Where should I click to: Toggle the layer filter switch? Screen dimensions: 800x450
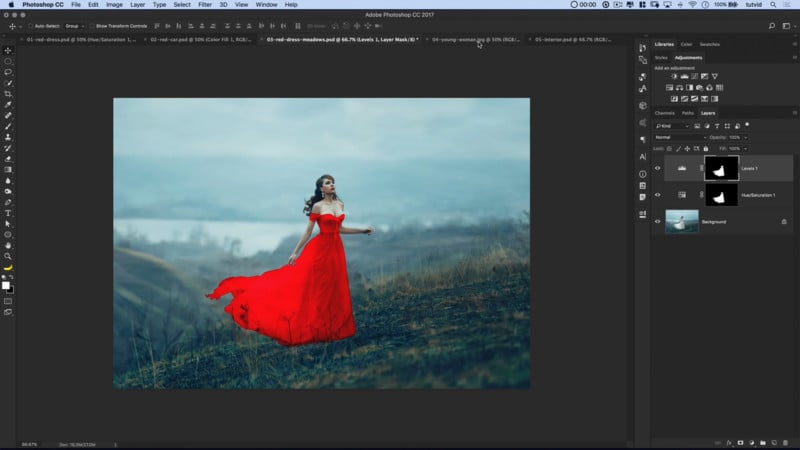coord(747,124)
